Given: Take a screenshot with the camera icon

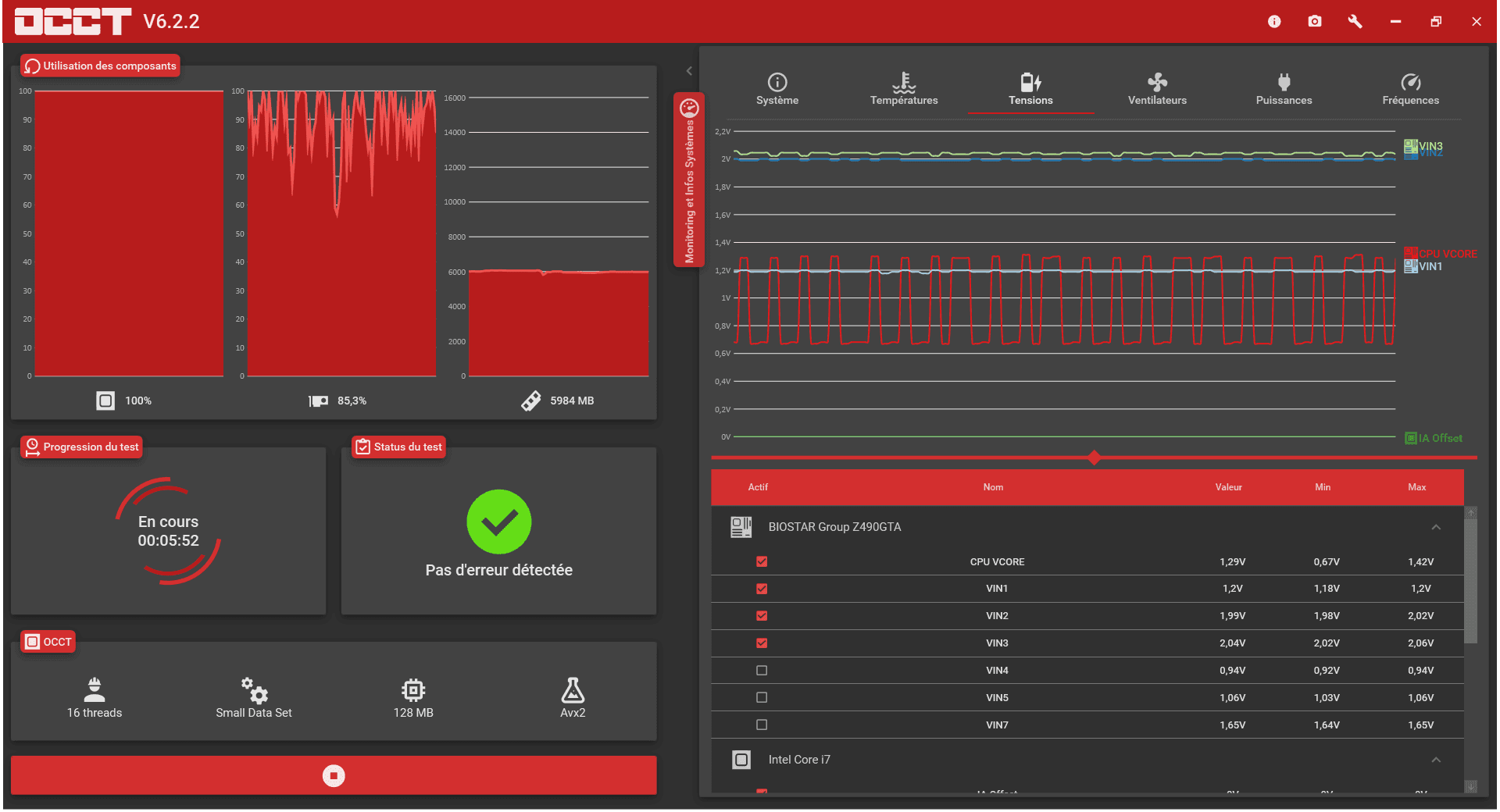Looking at the screenshot, I should 1315,21.
